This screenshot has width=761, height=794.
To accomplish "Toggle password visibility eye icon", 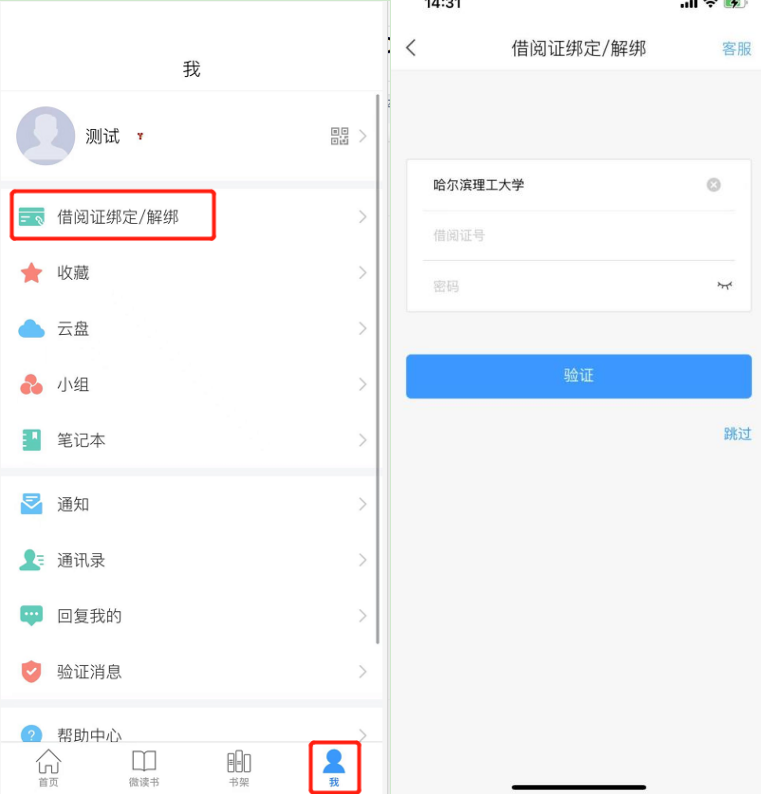I will [x=725, y=286].
